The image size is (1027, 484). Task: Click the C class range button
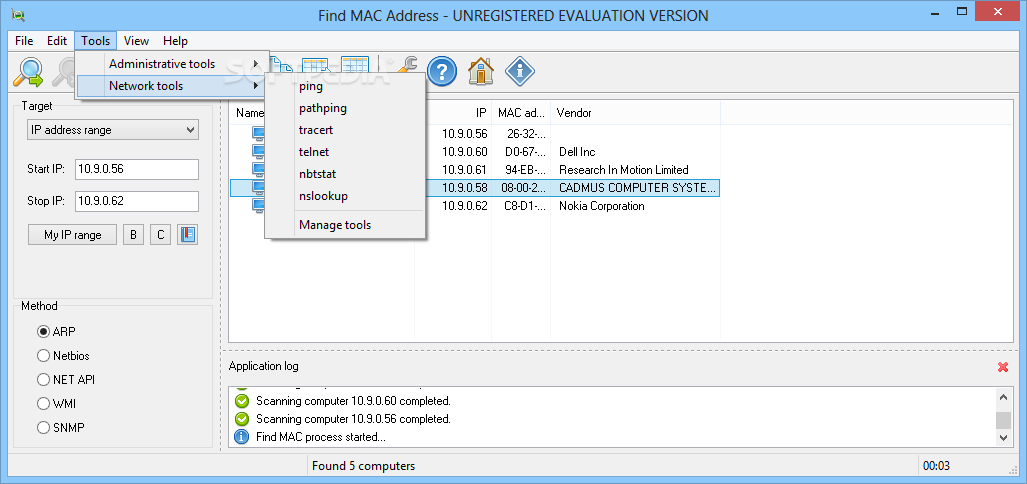[x=160, y=234]
